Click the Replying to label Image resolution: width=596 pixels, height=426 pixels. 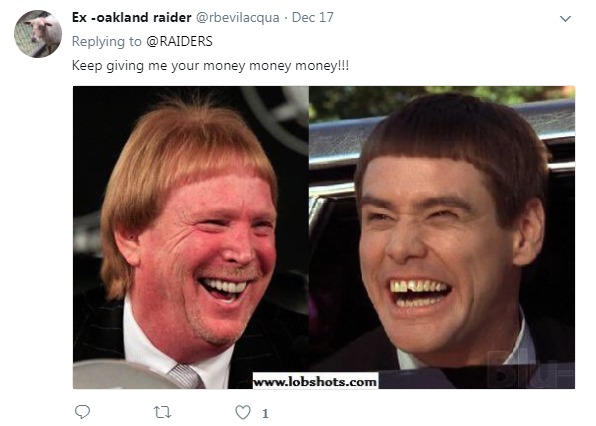(x=106, y=41)
